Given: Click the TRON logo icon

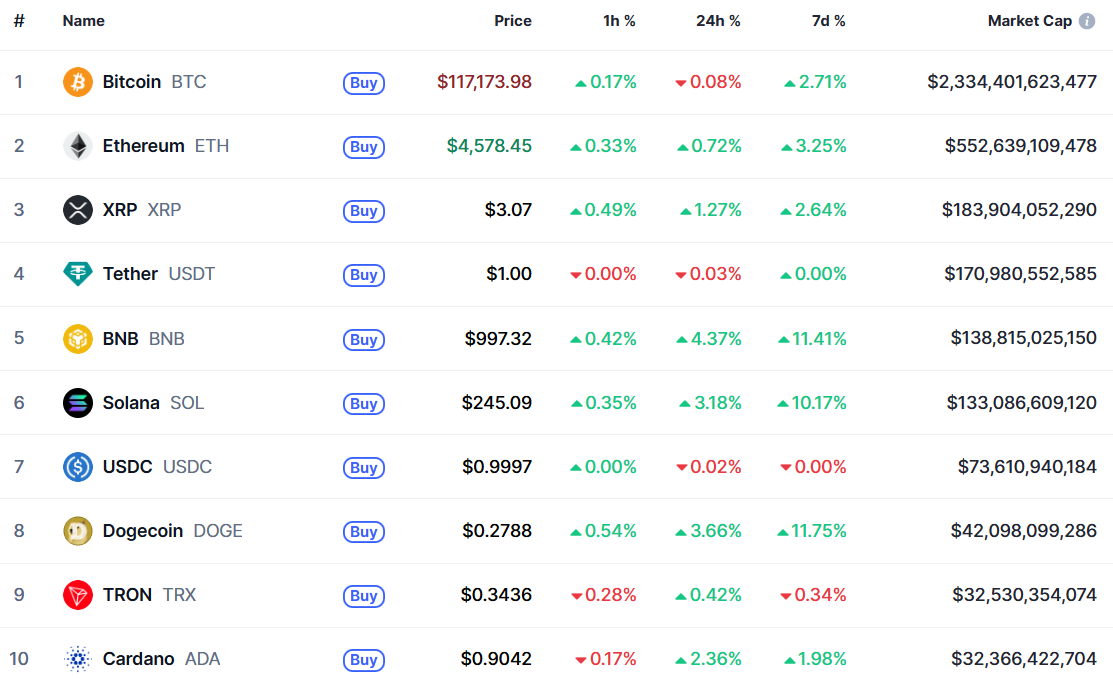Looking at the screenshot, I should coord(78,595).
